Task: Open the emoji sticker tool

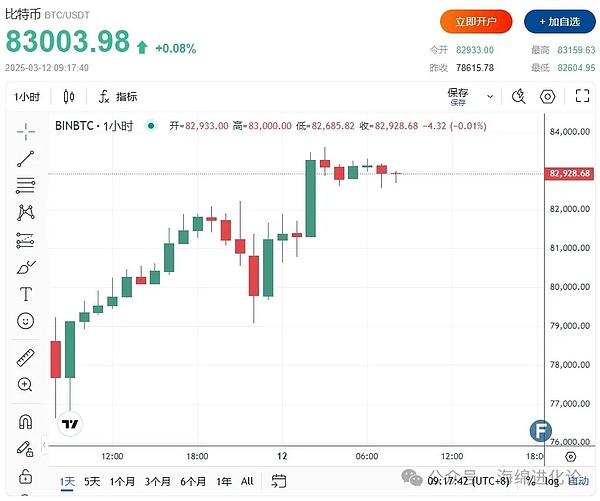Action: point(26,321)
